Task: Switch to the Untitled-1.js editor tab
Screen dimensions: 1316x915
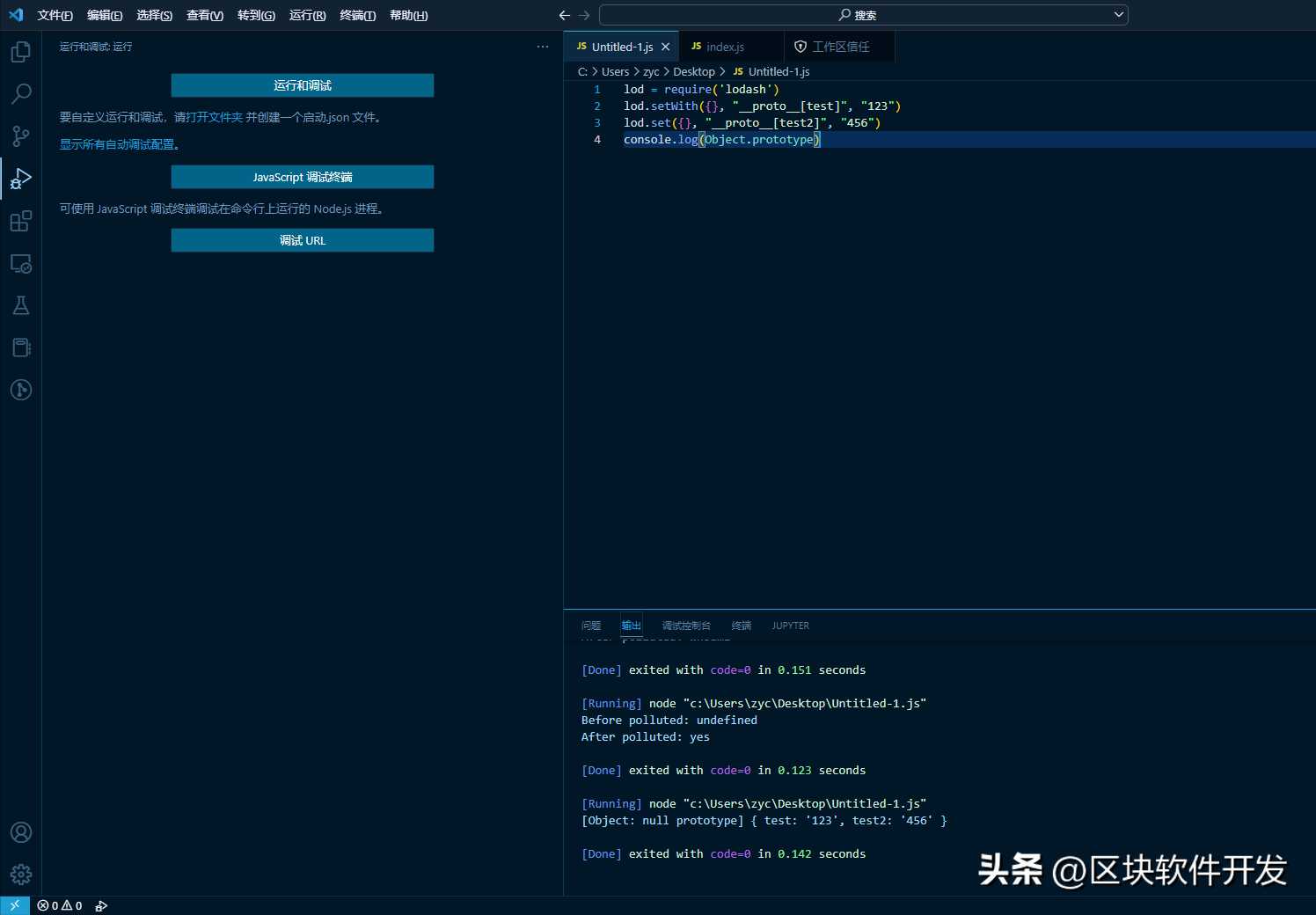Action: (x=621, y=47)
